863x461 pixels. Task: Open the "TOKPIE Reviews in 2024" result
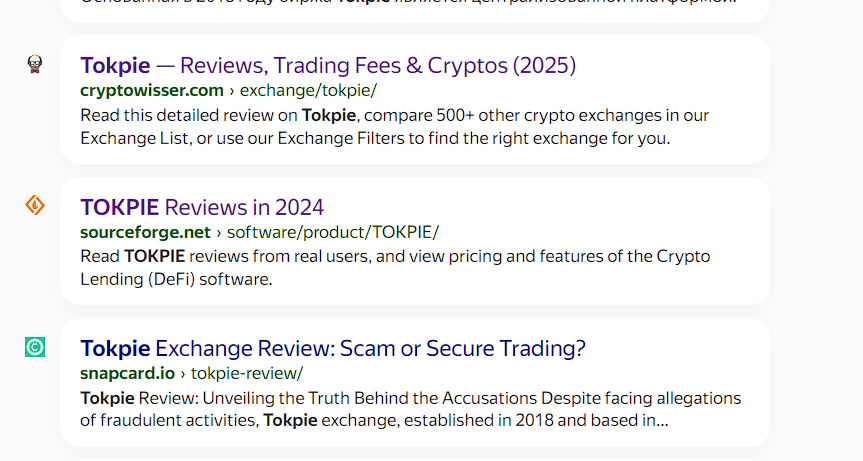tap(202, 207)
